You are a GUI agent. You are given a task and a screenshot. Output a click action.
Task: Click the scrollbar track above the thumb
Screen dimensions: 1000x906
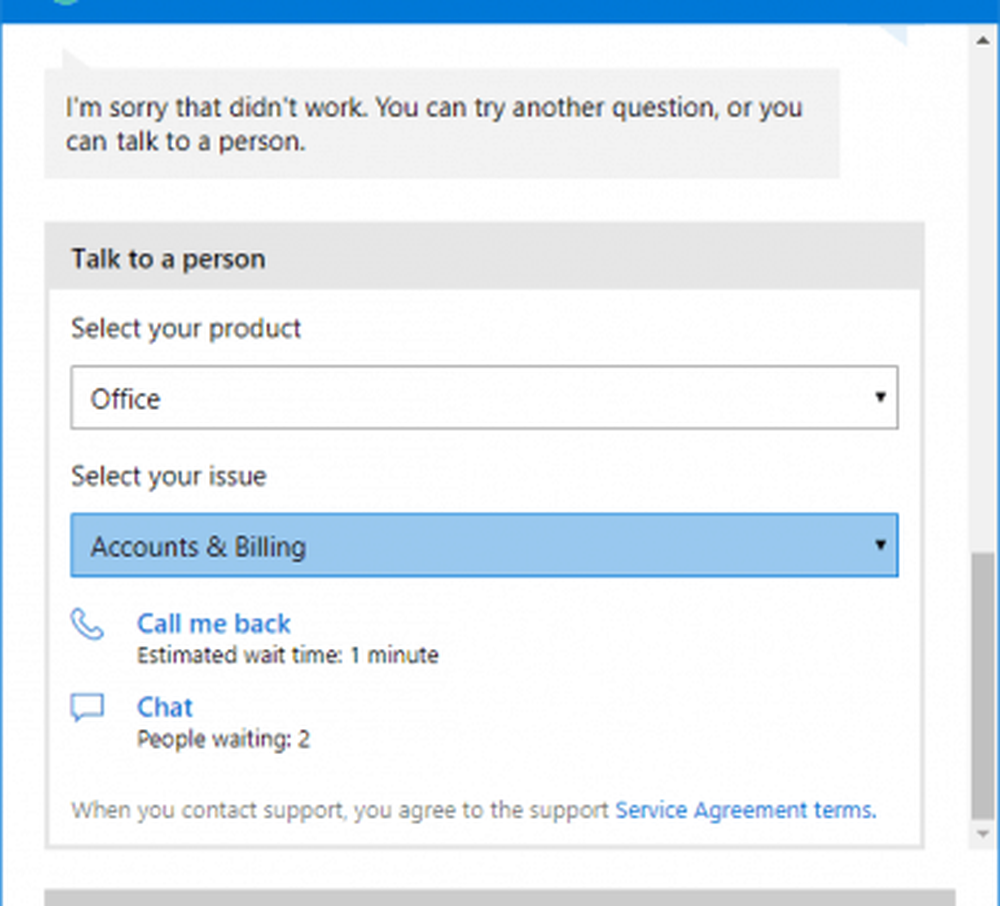(983, 300)
